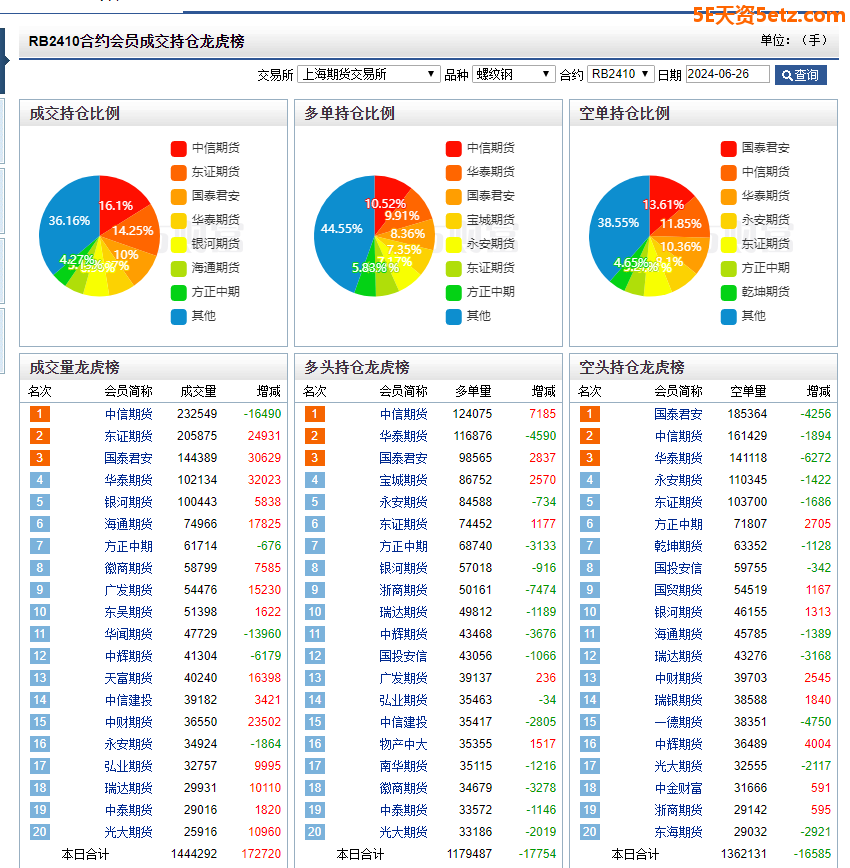Screen dimensions: 850x868
Task: Click change value -16490 in 成交量龙虎榜
Action: coord(262,414)
